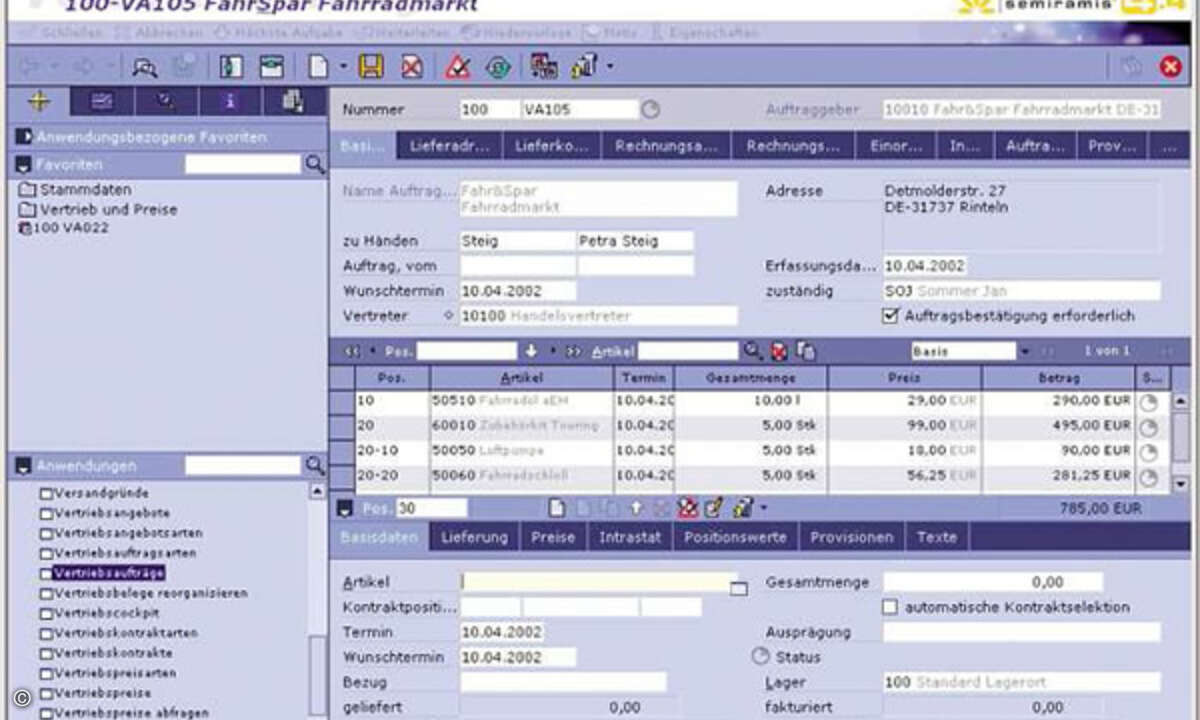The height and width of the screenshot is (720, 1200).
Task: Open the Basis view dropdown in table toolbar
Action: 1024,351
